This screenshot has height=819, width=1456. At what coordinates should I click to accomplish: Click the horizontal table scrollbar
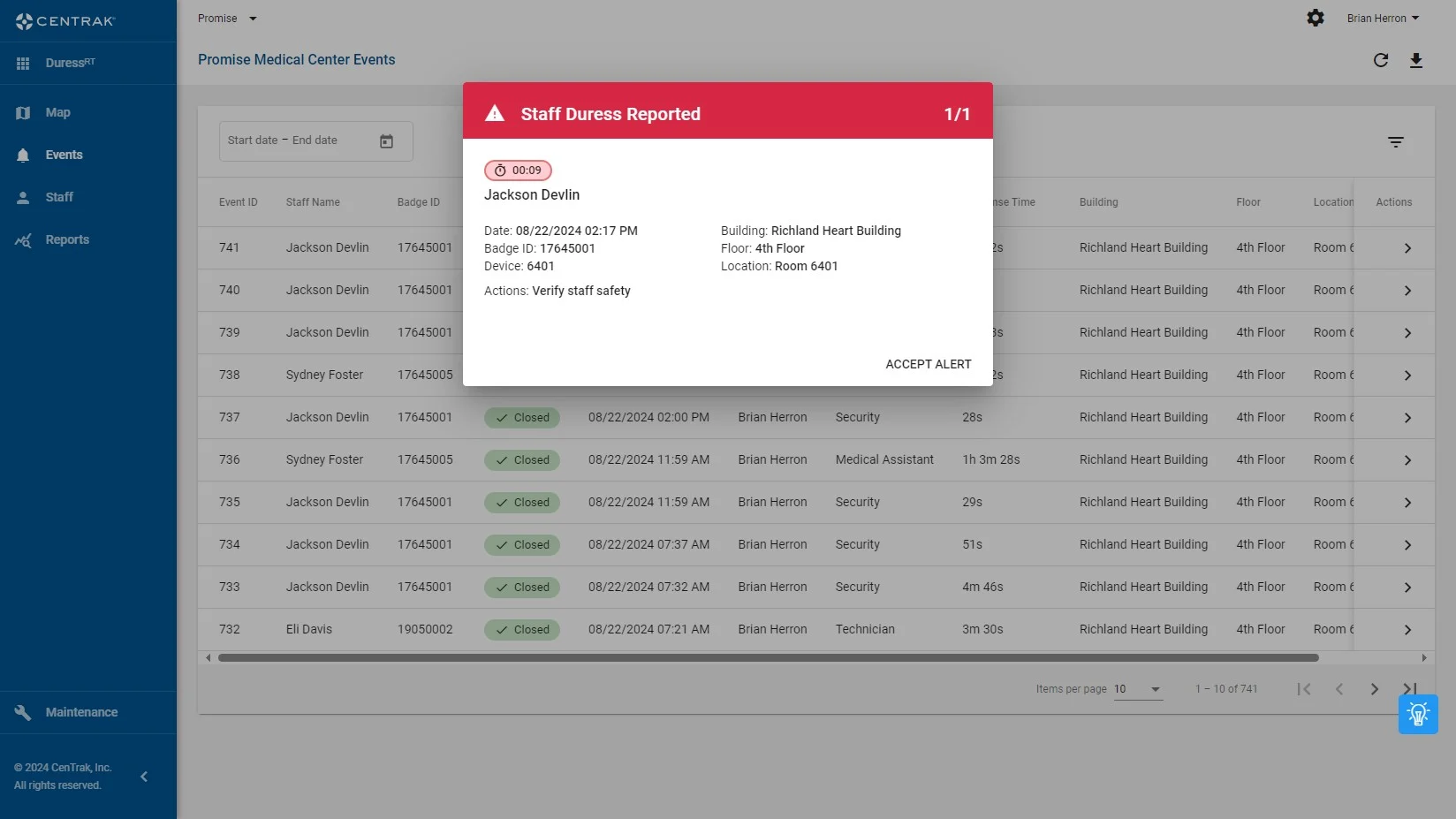(769, 657)
